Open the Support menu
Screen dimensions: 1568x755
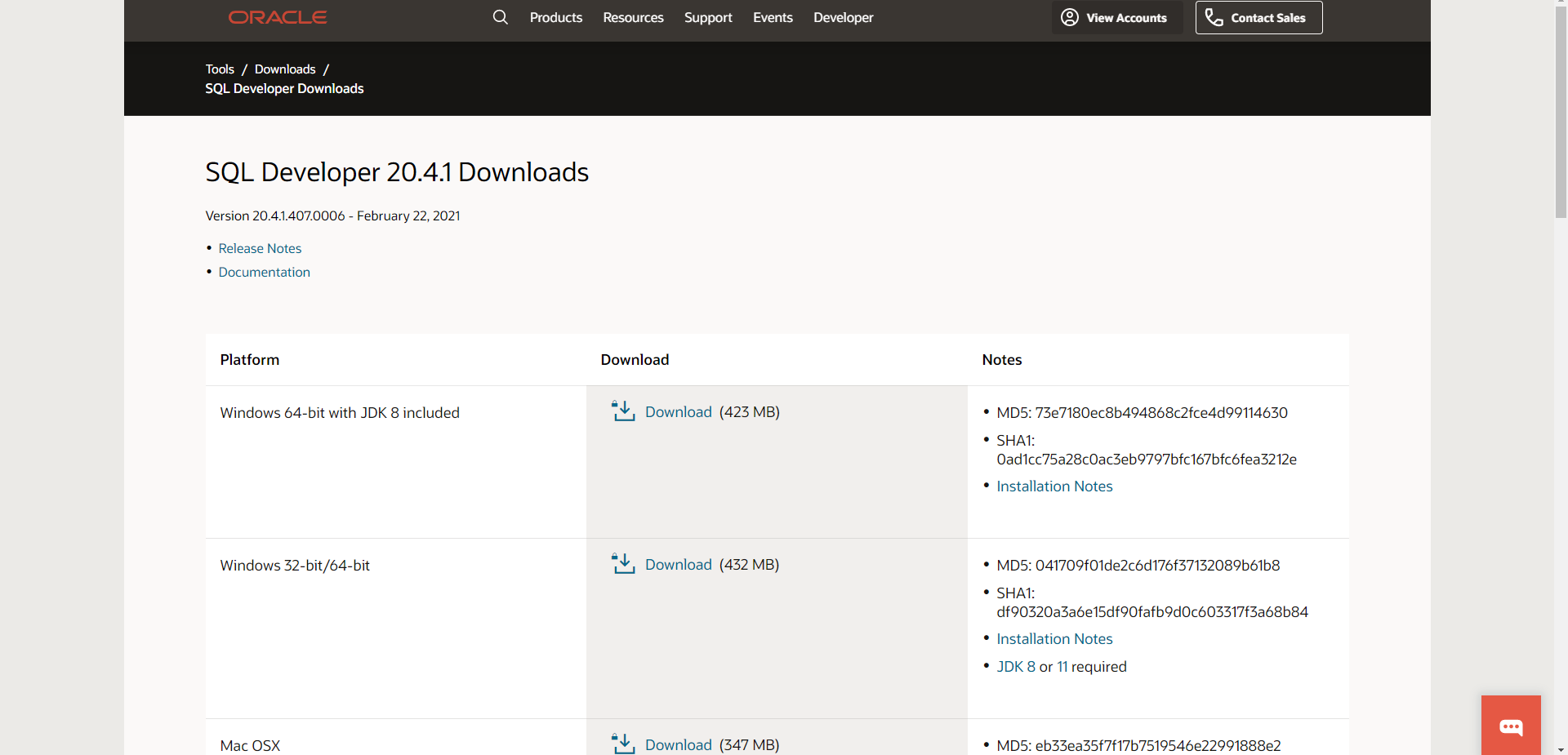pyautogui.click(x=708, y=17)
